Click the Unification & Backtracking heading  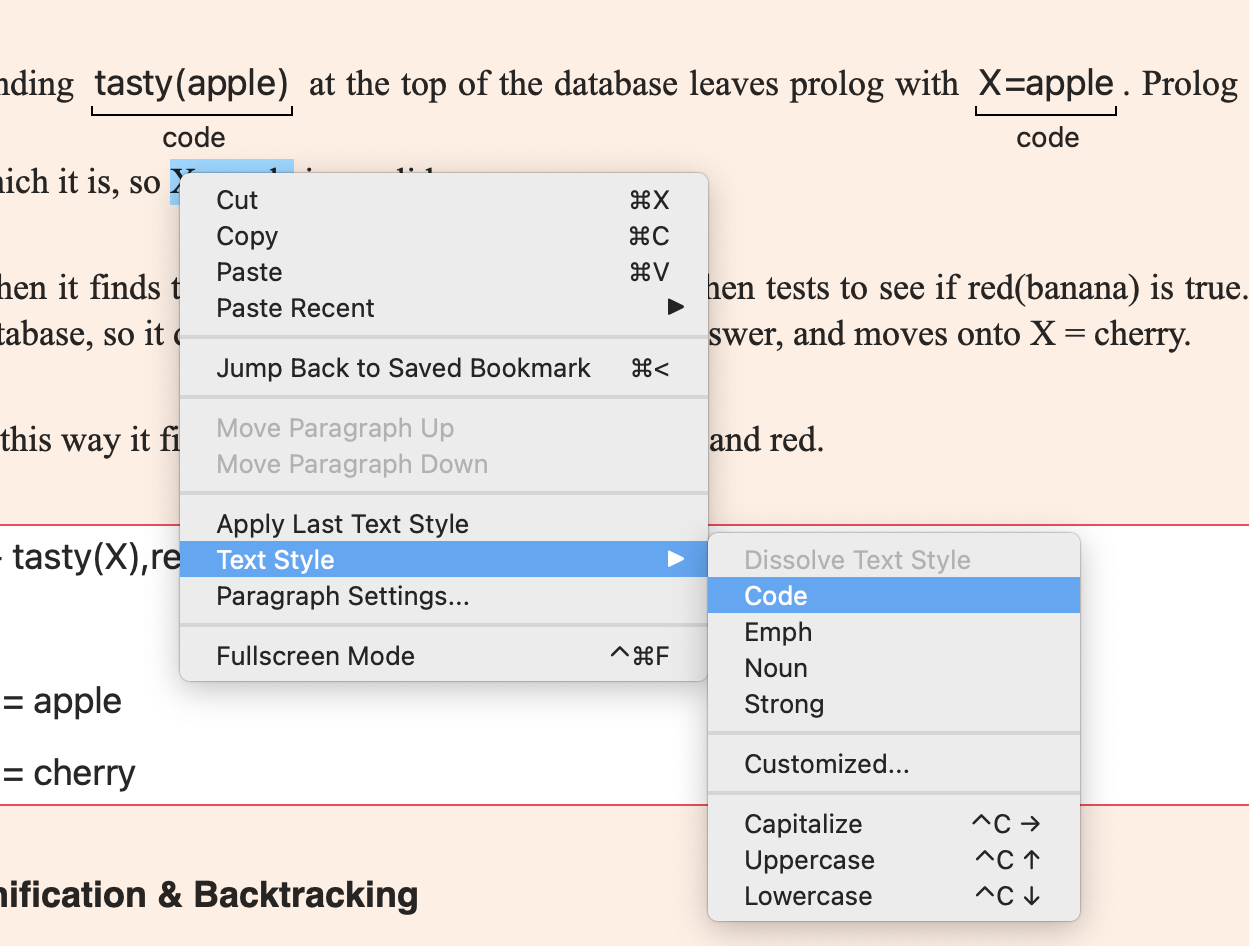point(209,895)
